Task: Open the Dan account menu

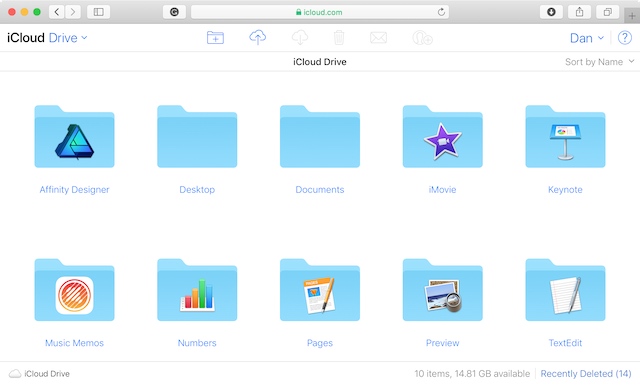Action: click(x=587, y=38)
